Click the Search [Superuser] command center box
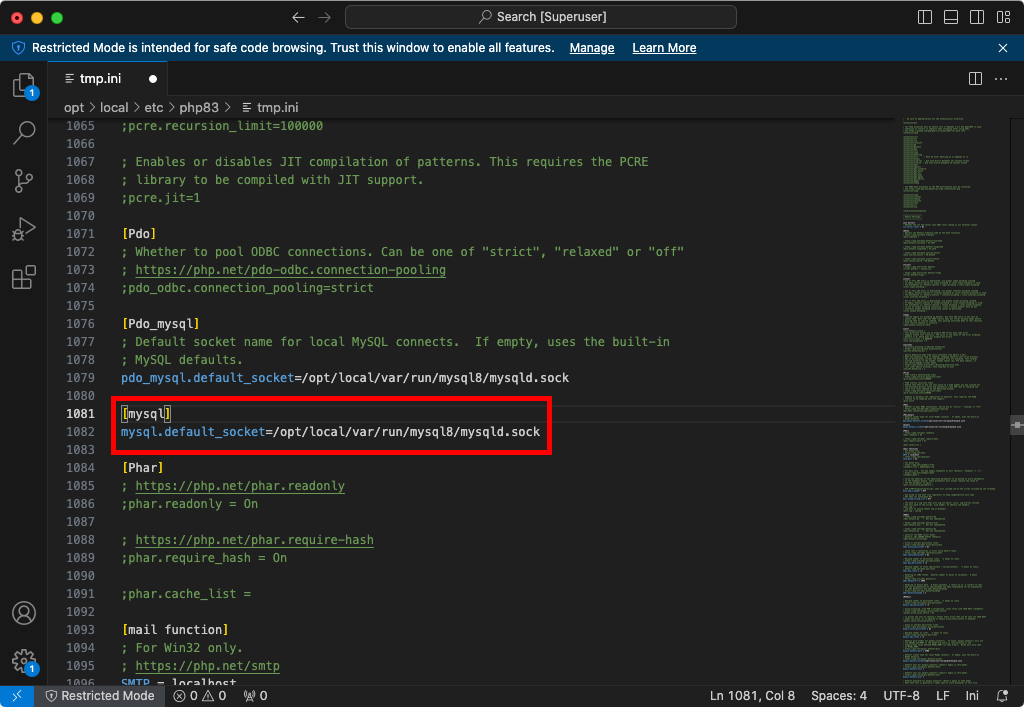Image resolution: width=1024 pixels, height=707 pixels. 541,17
